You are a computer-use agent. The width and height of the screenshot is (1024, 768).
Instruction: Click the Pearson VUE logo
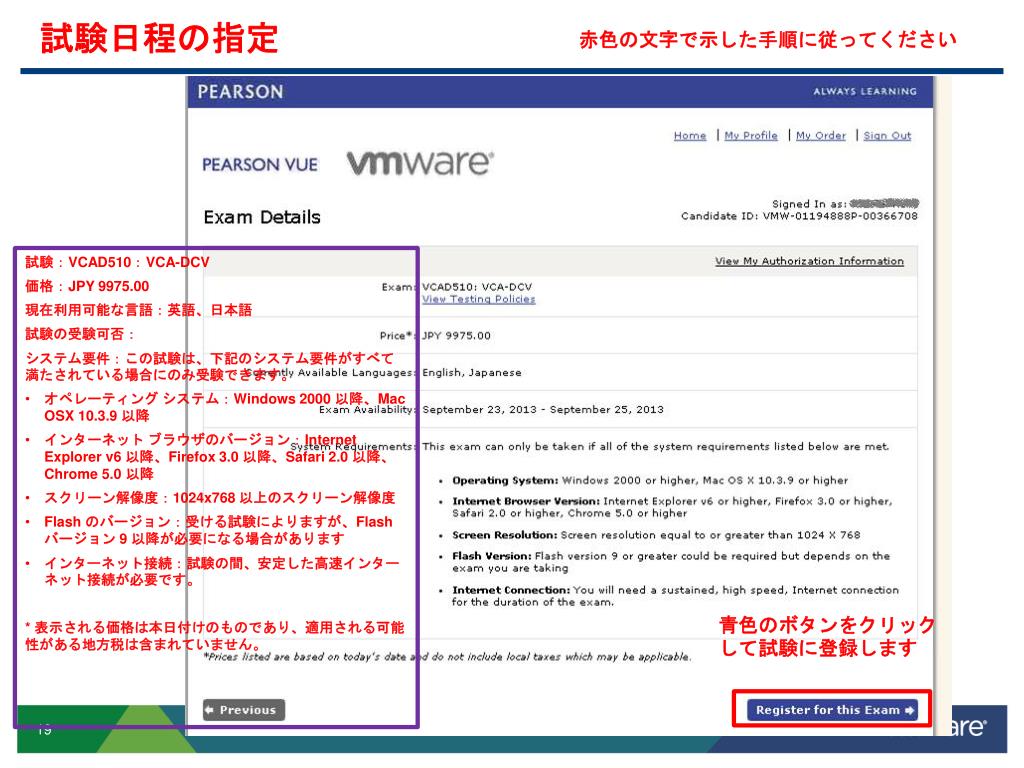coord(260,165)
